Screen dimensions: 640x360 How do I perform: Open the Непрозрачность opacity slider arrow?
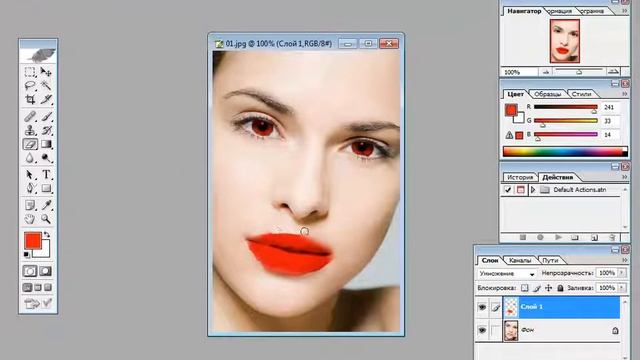[622, 273]
